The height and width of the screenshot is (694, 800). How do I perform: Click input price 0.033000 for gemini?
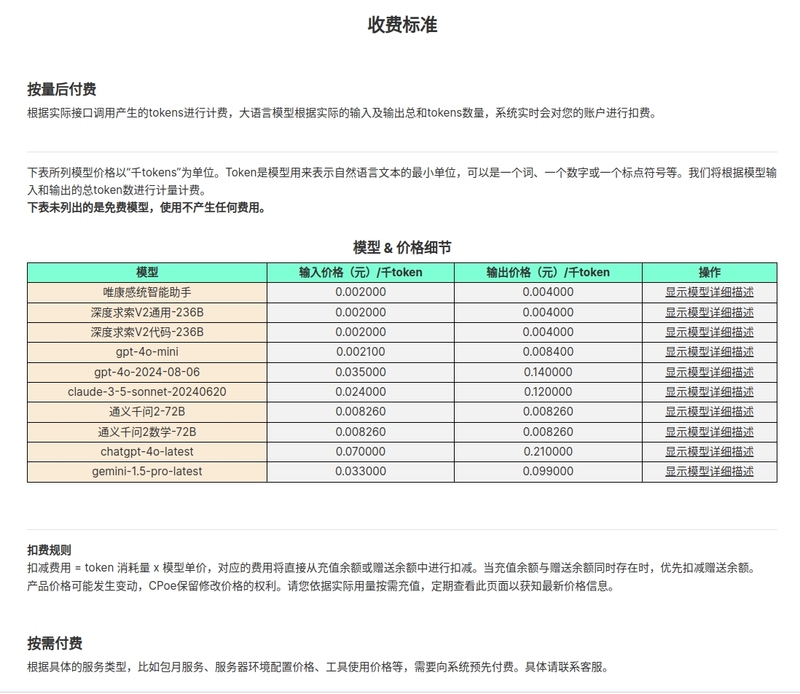coord(361,472)
